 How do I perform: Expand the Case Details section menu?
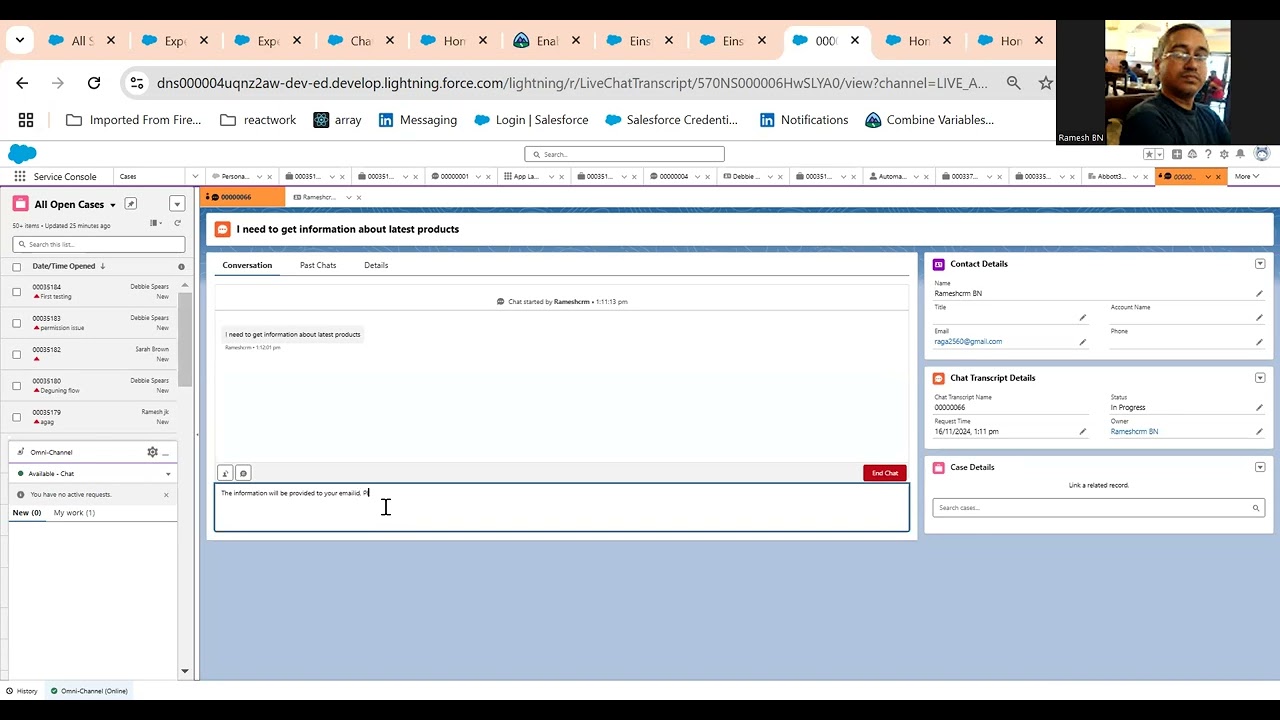(1260, 467)
